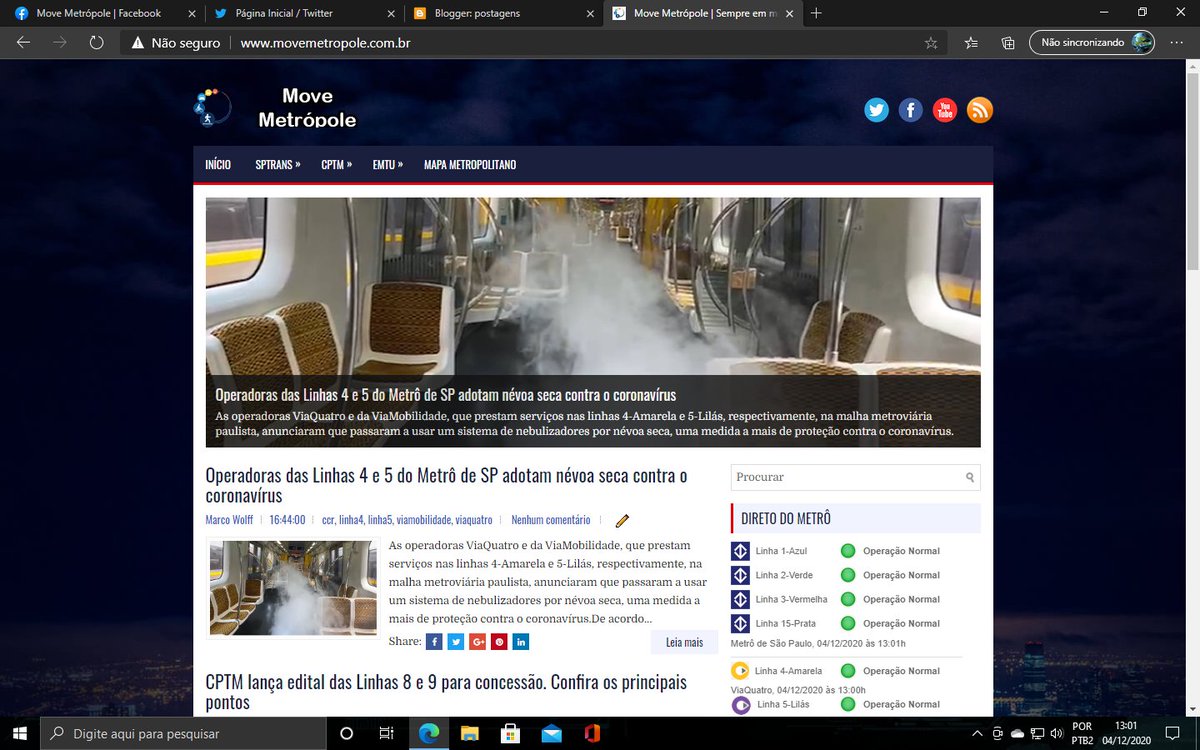Click the Não seguro warning icon
The width and height of the screenshot is (1200, 750).
(138, 43)
